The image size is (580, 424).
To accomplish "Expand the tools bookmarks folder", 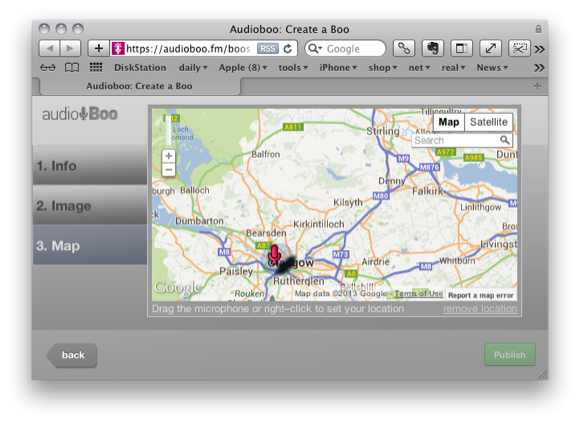I will pyautogui.click(x=293, y=68).
